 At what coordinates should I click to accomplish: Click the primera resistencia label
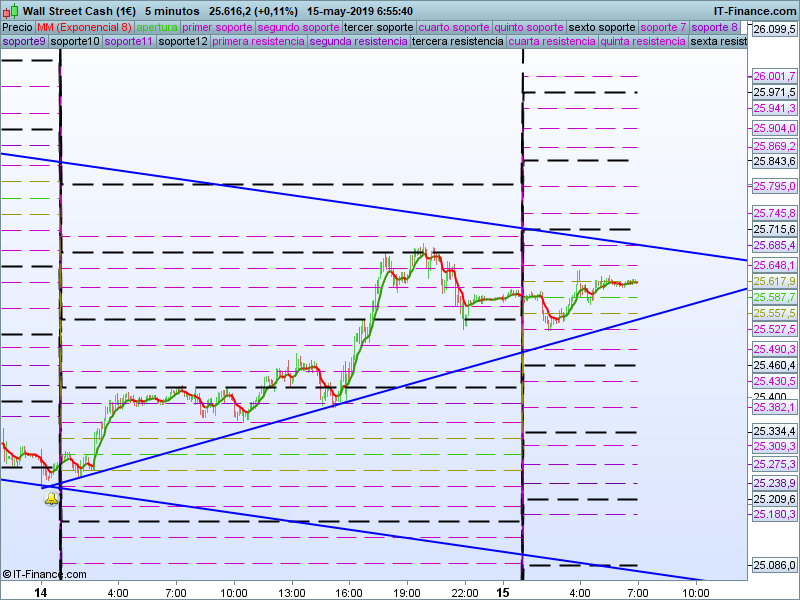coord(258,41)
